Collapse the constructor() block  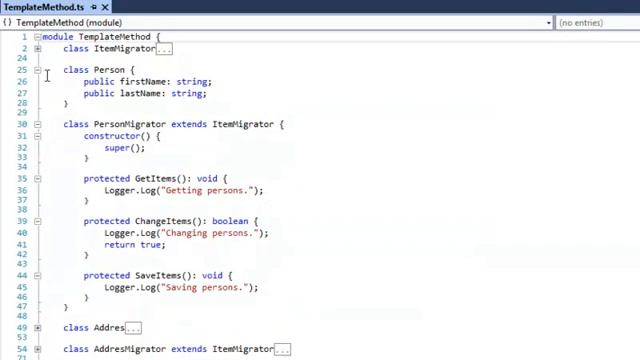(x=38, y=136)
